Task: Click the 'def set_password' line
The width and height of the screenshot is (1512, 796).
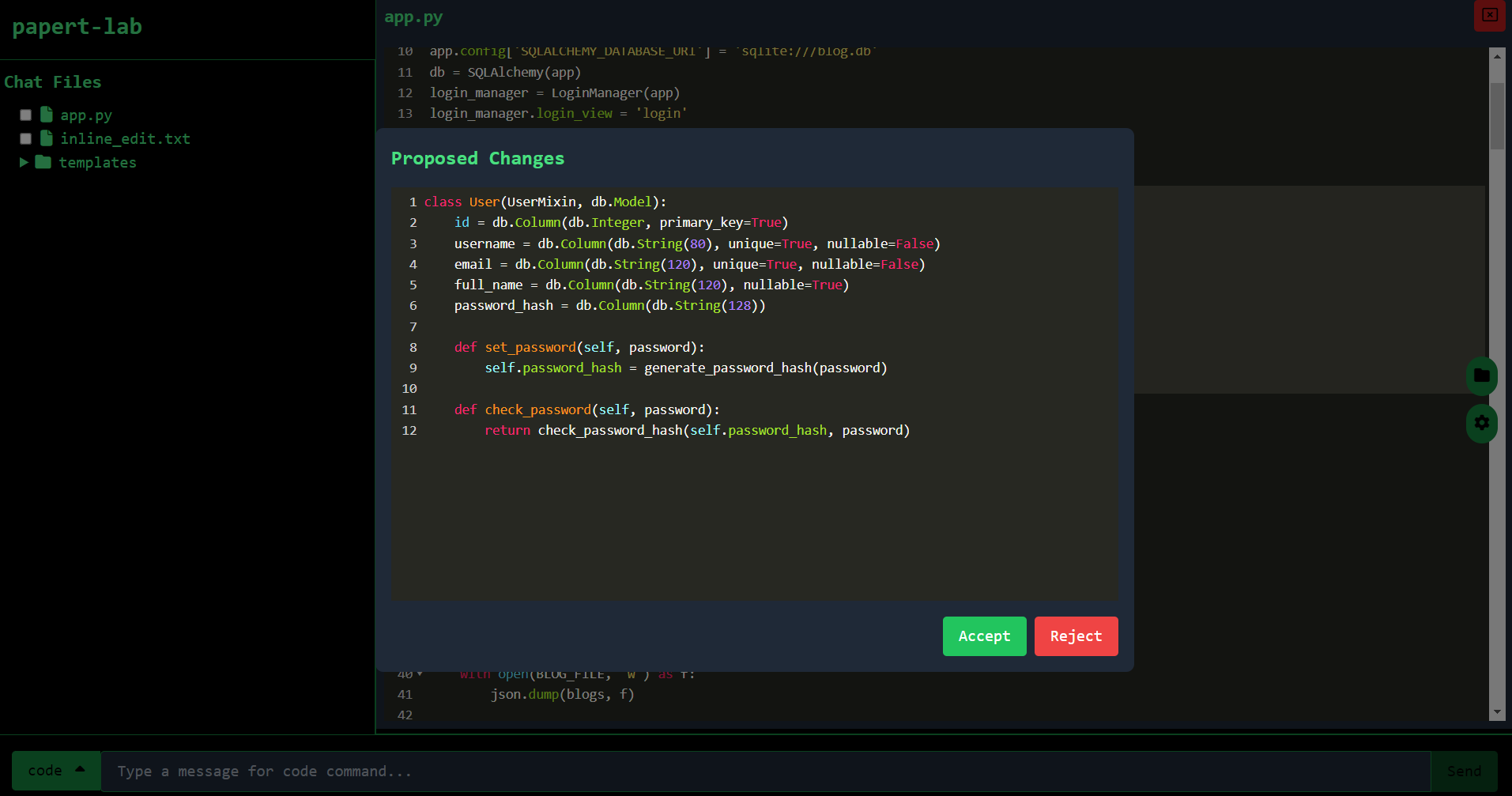Action: (579, 347)
